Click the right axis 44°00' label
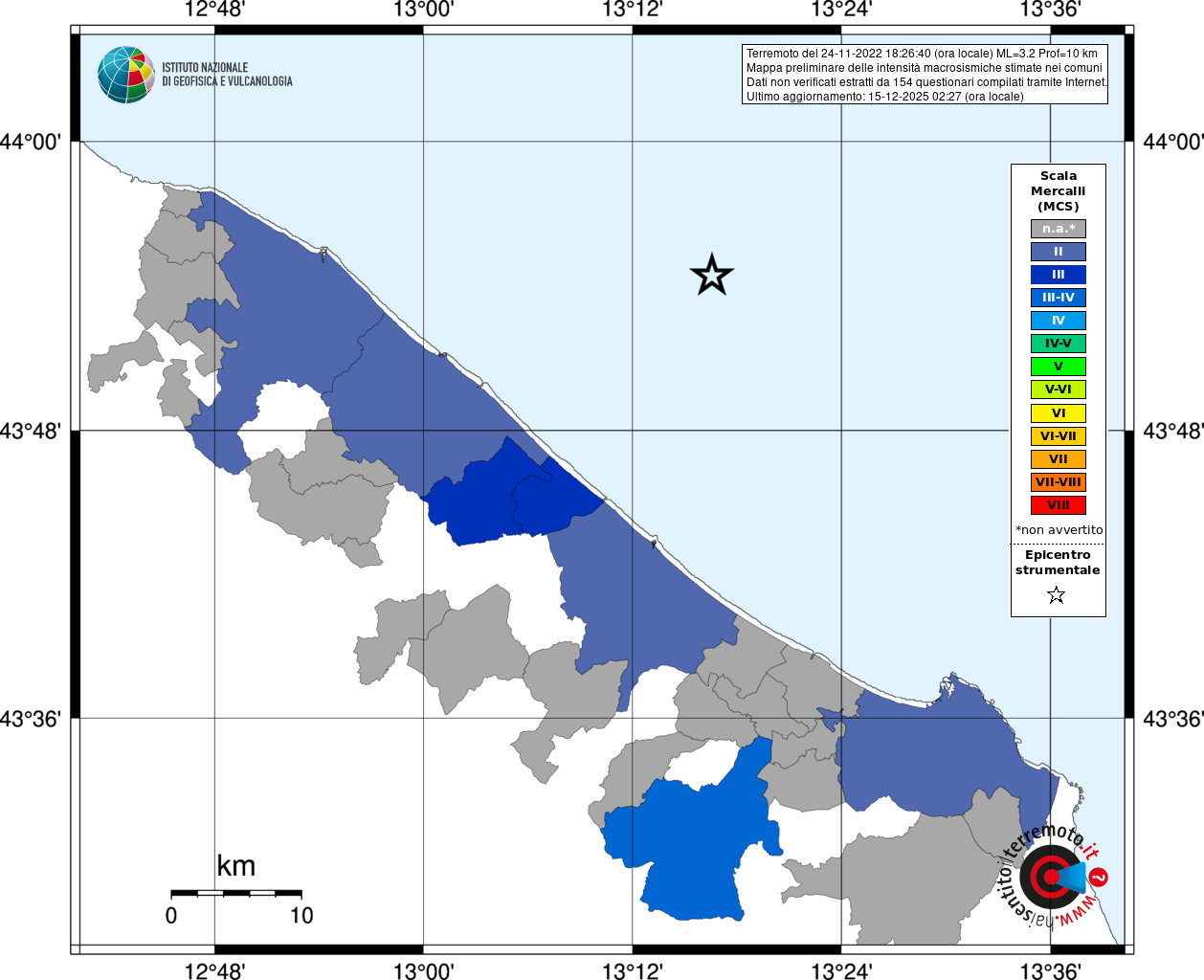 click(1173, 142)
